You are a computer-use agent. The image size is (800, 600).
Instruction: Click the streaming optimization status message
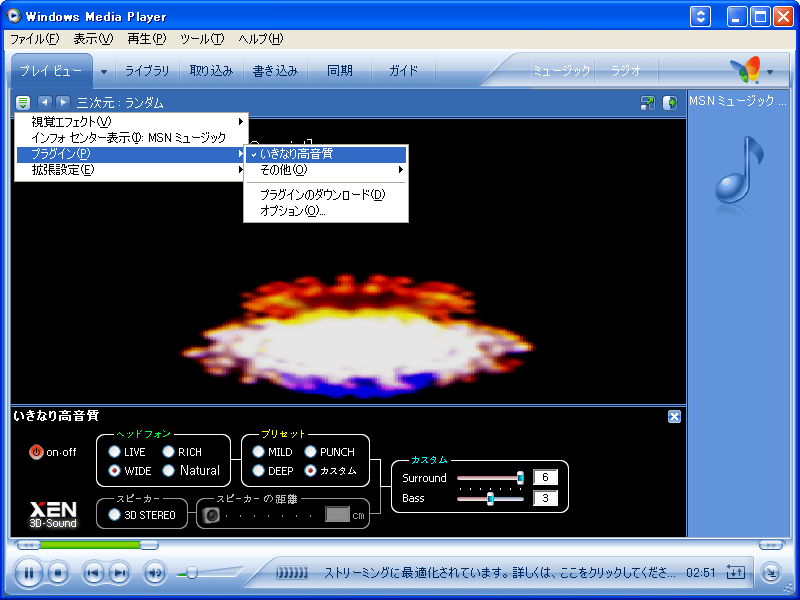499,572
